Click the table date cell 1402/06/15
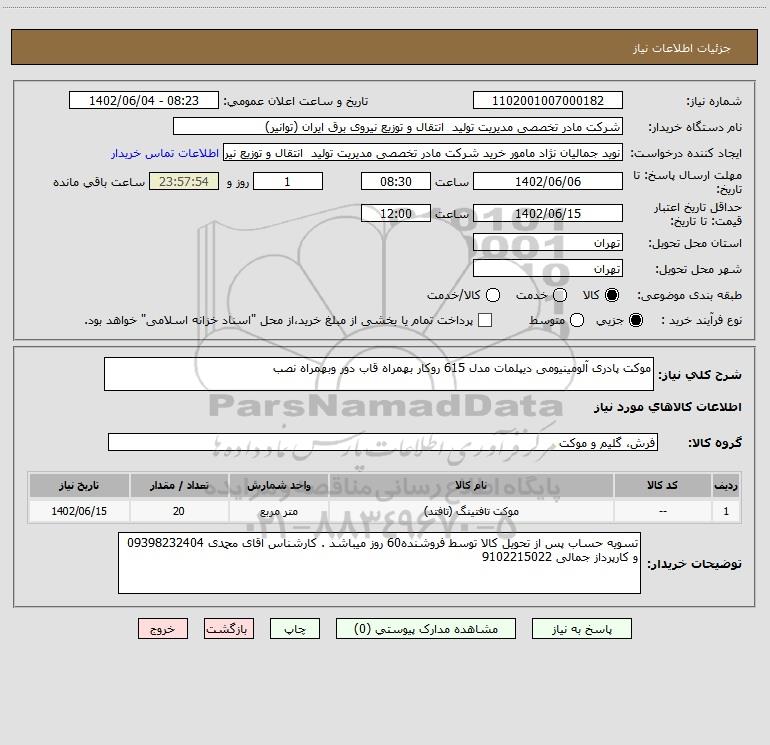 coord(79,511)
